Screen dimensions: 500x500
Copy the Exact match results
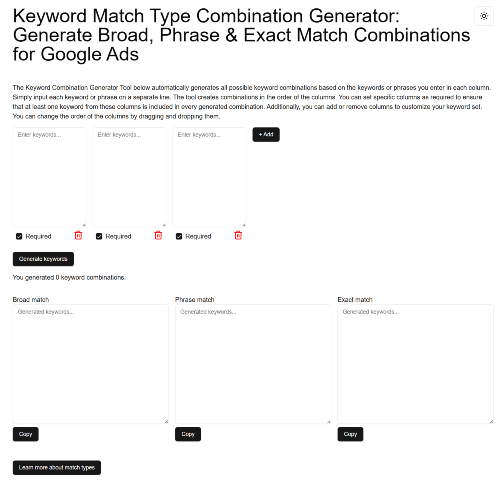pos(350,434)
